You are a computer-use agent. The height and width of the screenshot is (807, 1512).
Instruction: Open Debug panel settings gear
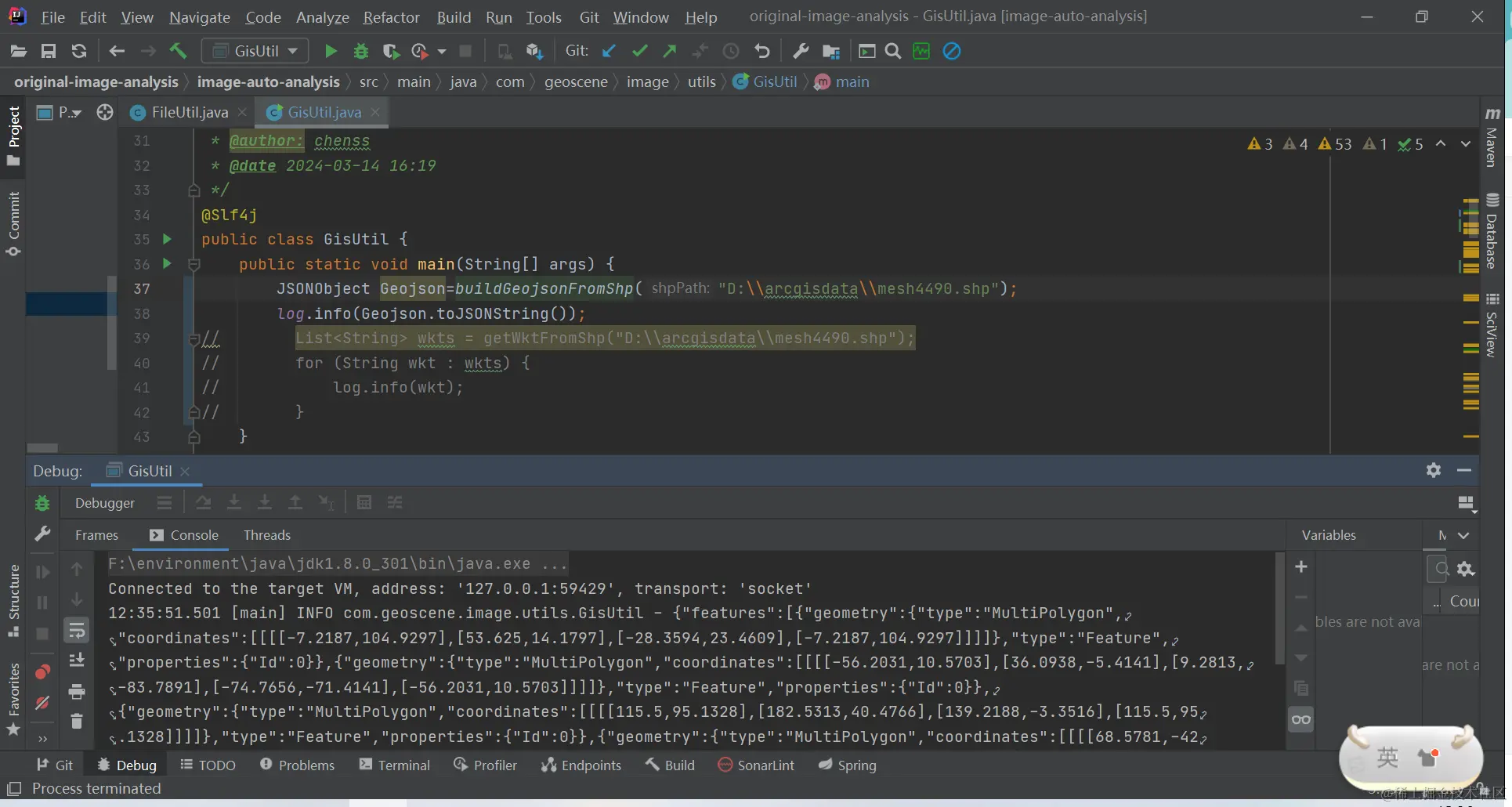pyautogui.click(x=1434, y=470)
